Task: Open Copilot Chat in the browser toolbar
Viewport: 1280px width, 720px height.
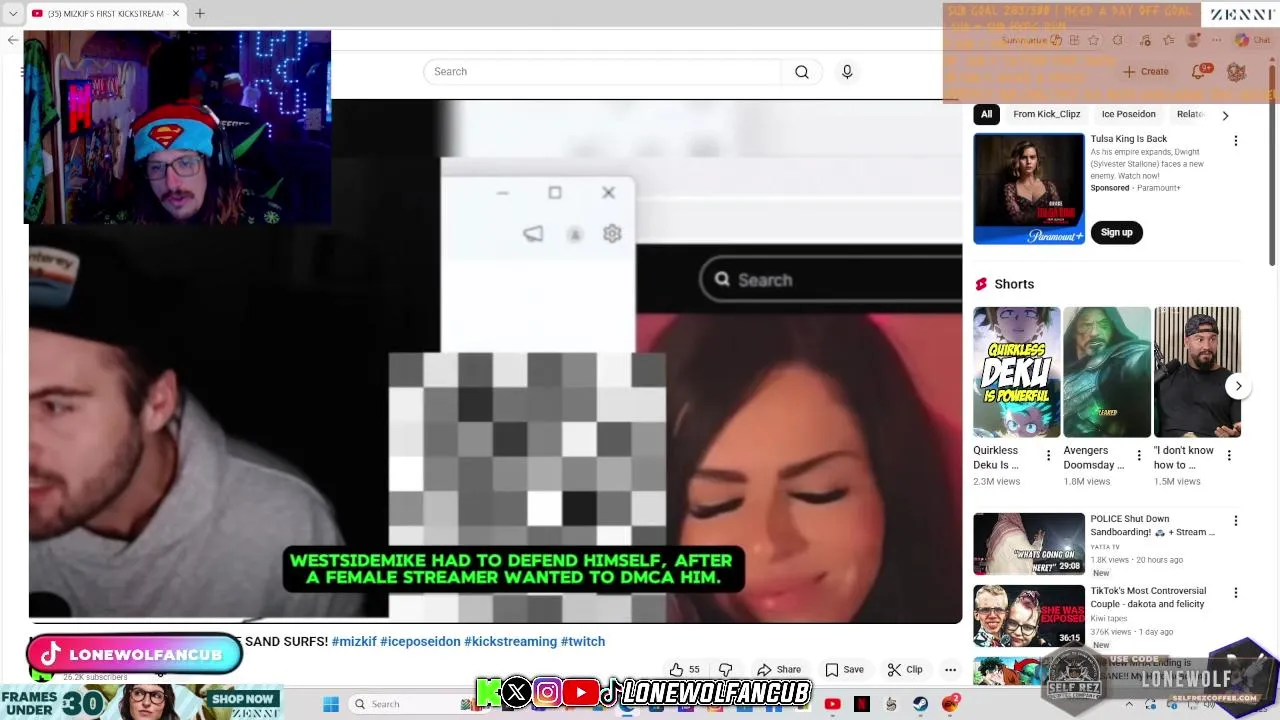Action: pos(1252,40)
